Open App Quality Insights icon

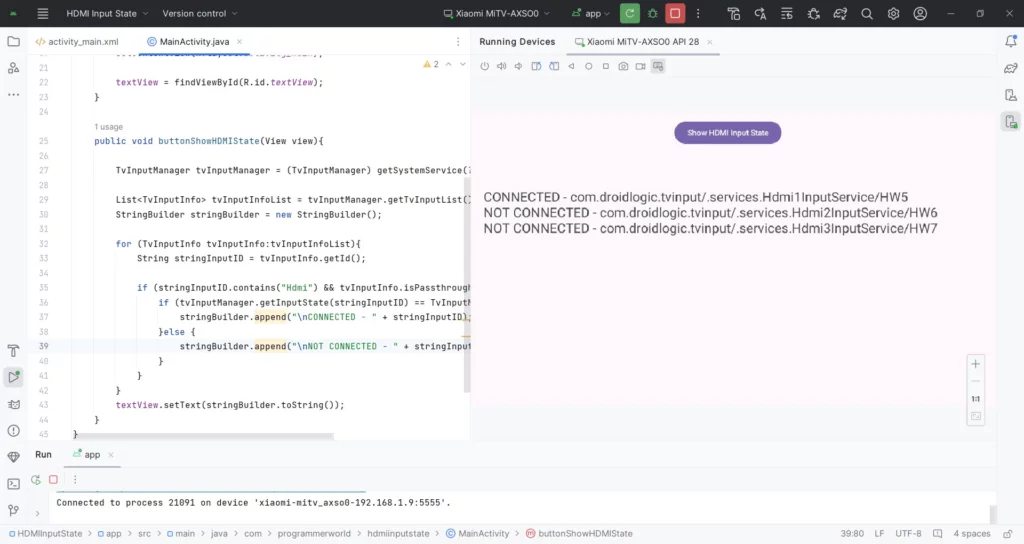point(13,457)
